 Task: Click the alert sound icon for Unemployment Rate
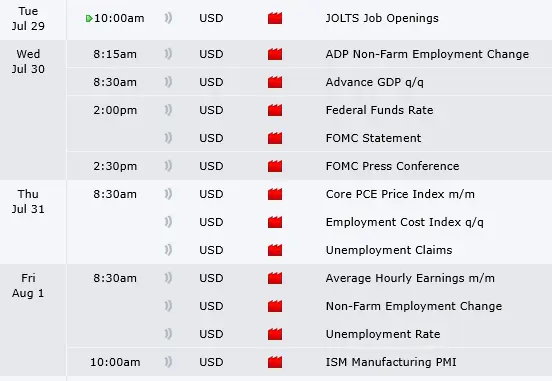(x=168, y=334)
